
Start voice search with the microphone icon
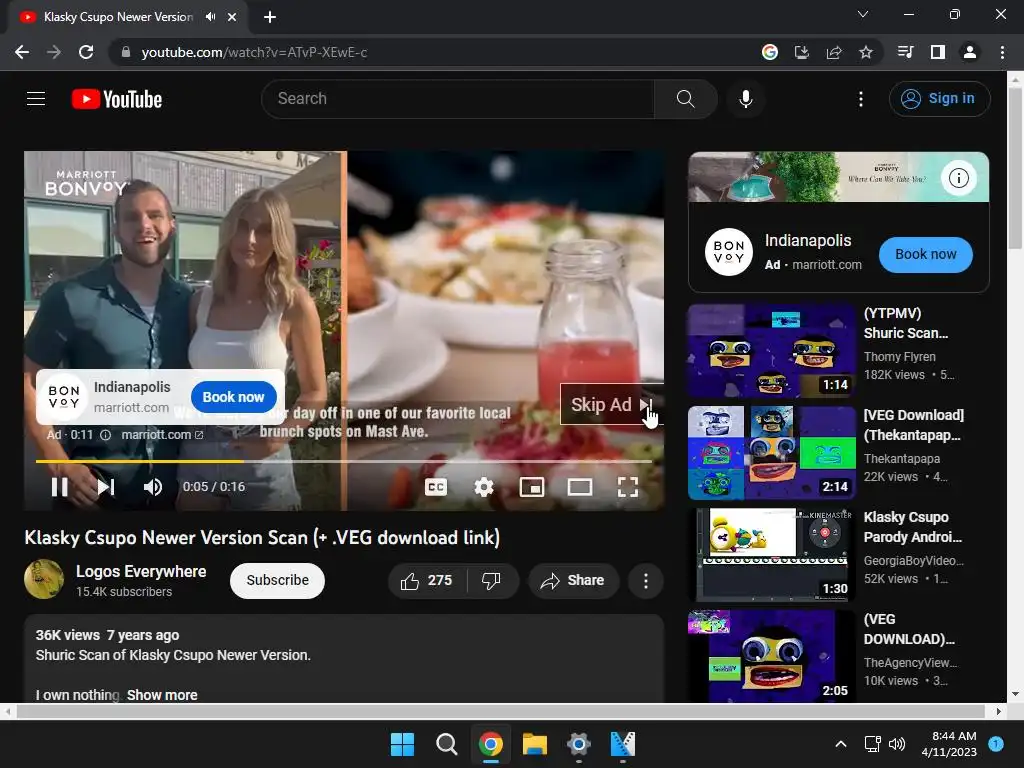coord(746,99)
